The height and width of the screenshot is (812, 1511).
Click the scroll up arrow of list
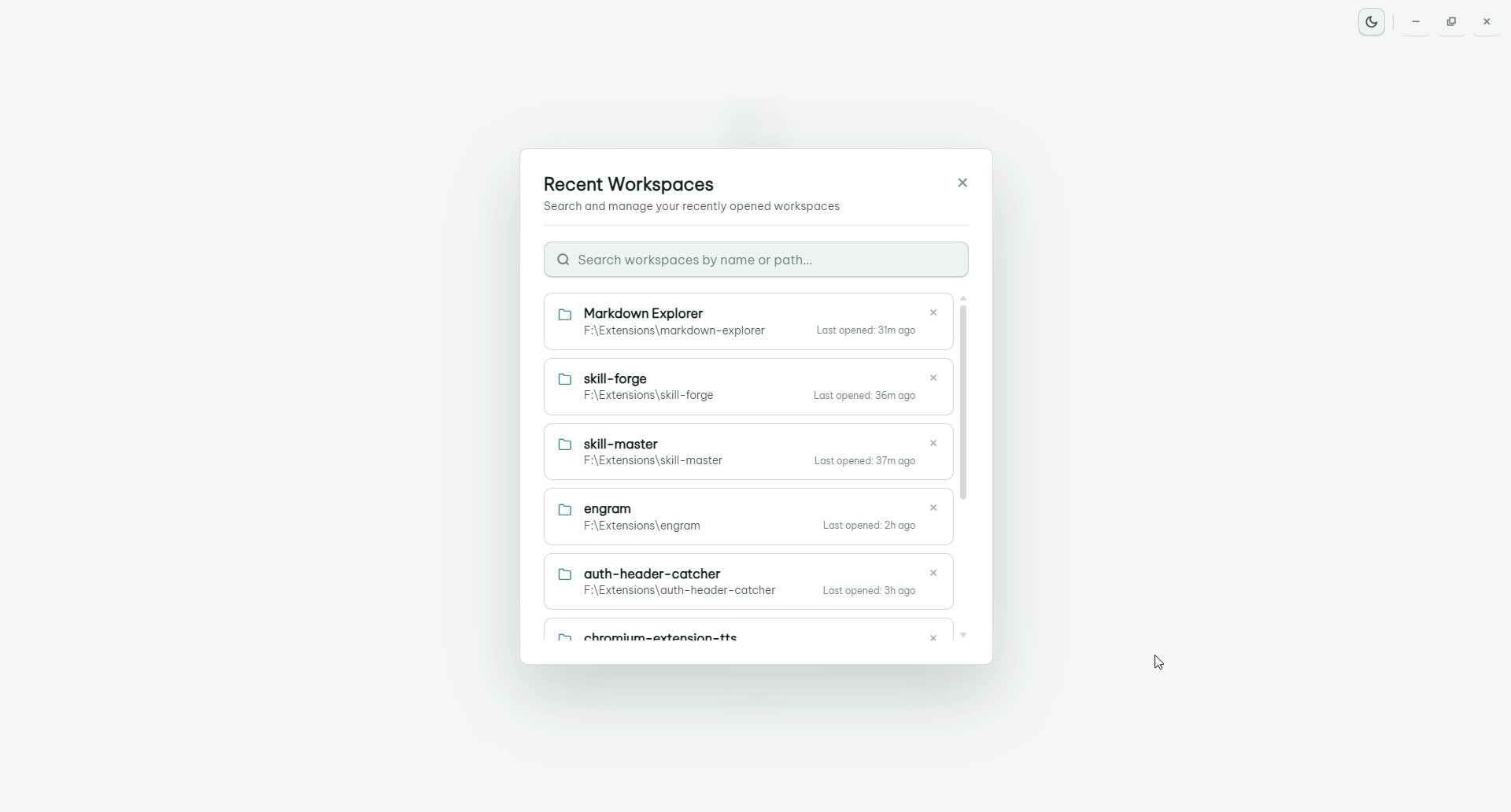963,299
